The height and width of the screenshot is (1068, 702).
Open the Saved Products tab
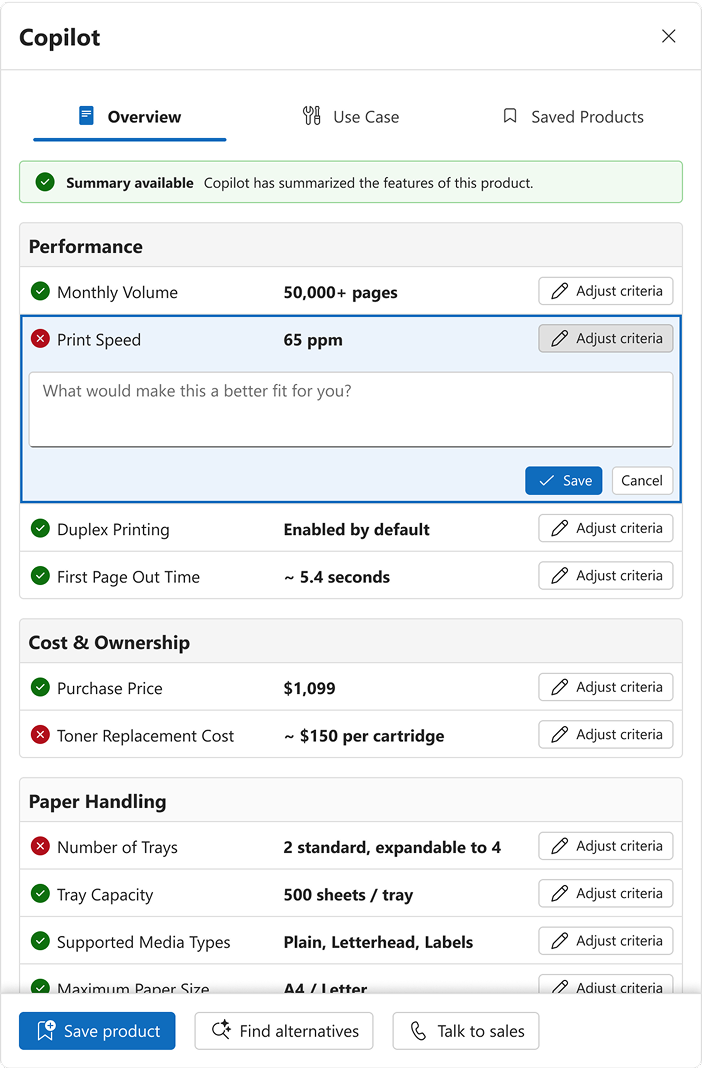[573, 117]
